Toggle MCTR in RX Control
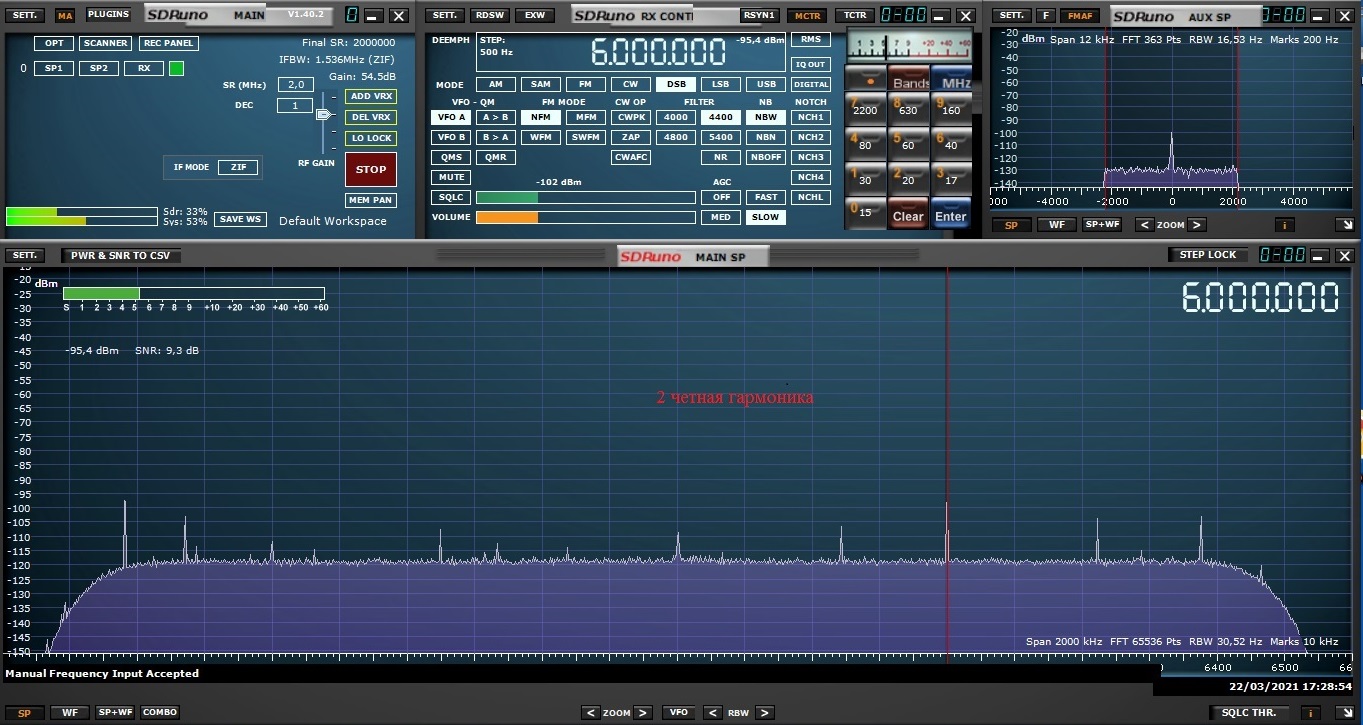This screenshot has width=1363, height=725. pyautogui.click(x=805, y=16)
